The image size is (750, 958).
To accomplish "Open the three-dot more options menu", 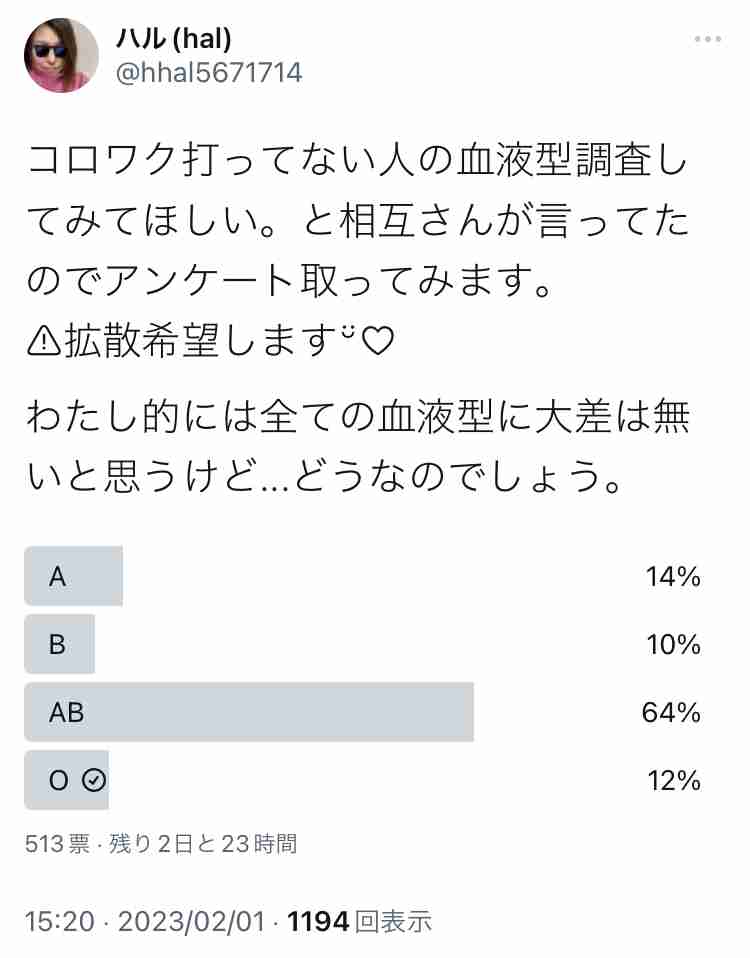I will (x=707, y=39).
